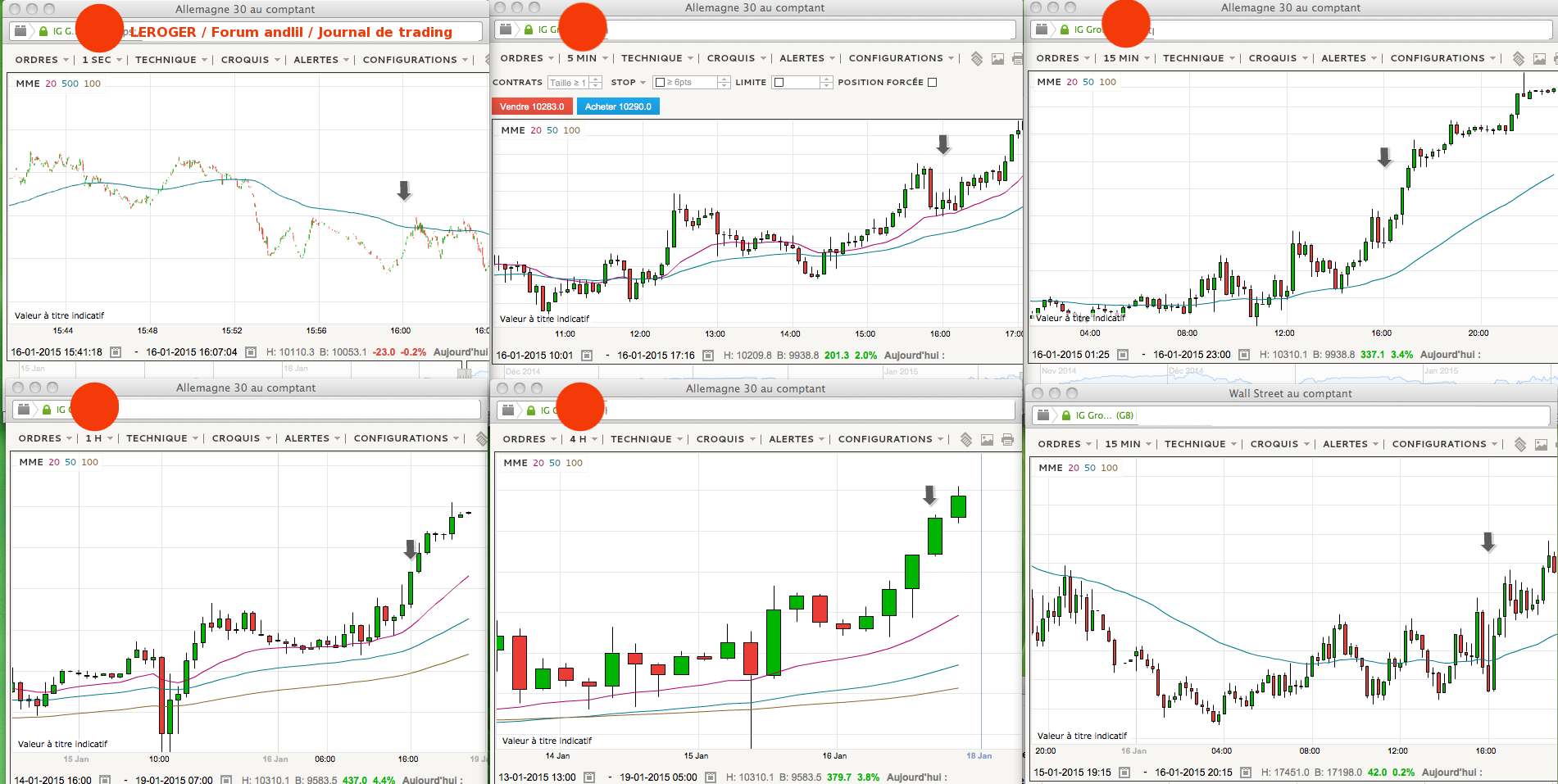Open 15 MIN timeframe dropdown in Wall Street window
This screenshot has width=1558, height=784.
[x=1128, y=444]
